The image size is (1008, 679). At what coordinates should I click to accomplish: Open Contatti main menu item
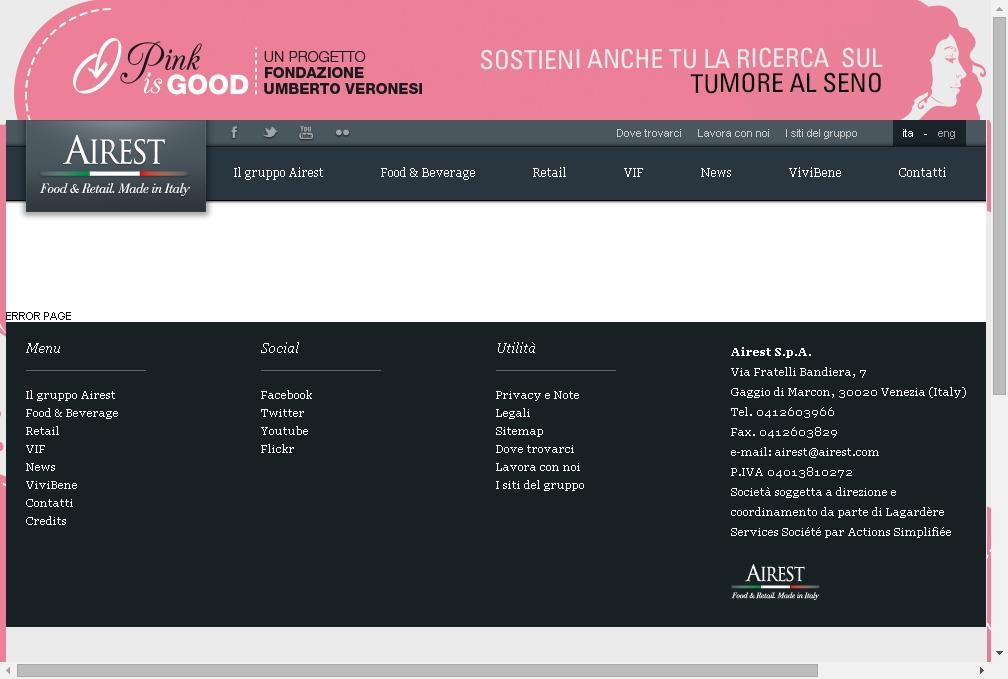[x=922, y=172]
